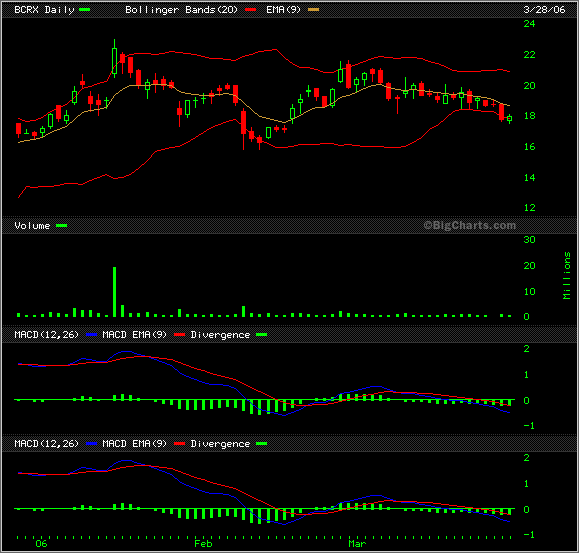Screen dimensions: 579x553
Task: Click the Volume panel header label
Action: tap(32, 226)
